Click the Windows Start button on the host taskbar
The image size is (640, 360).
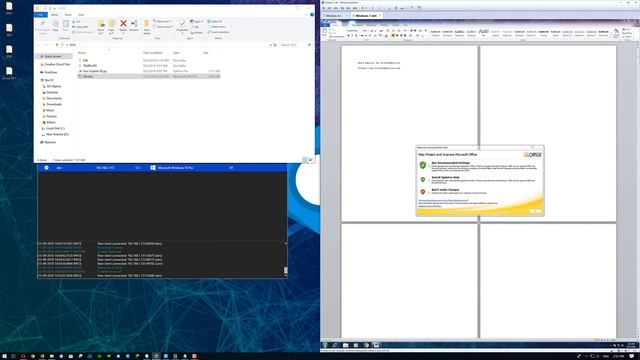(4, 356)
